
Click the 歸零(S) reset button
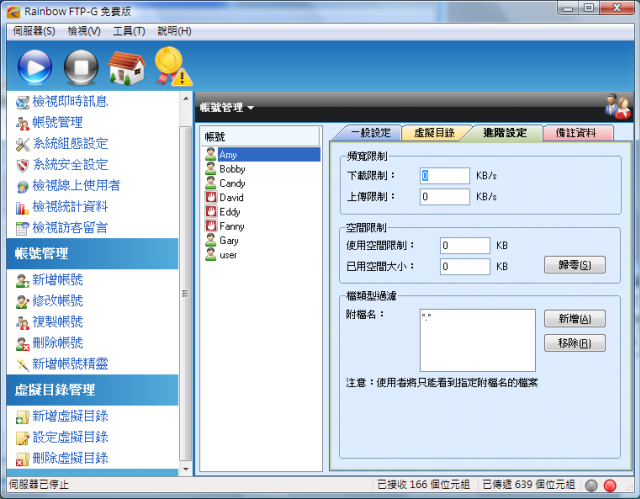tap(575, 265)
